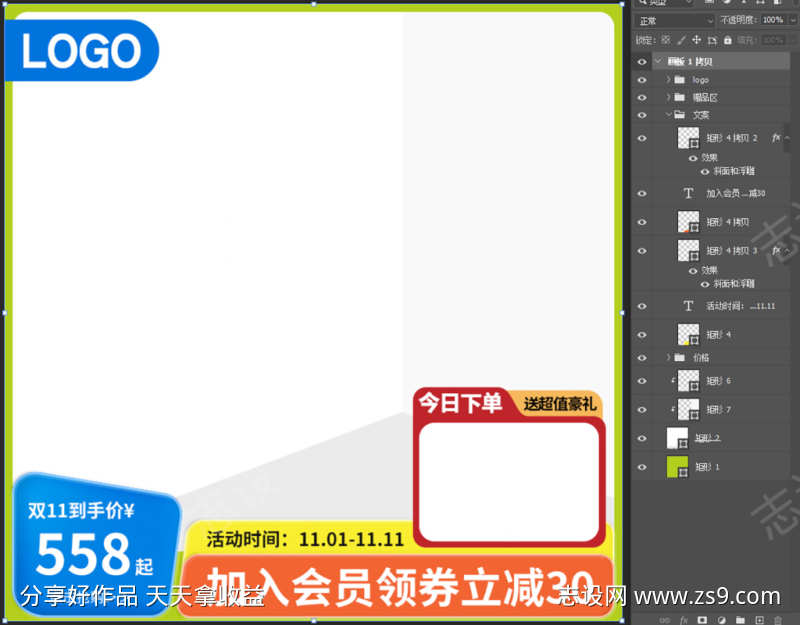Hide the logo group
Screen dimensions: 800x625
click(x=643, y=81)
